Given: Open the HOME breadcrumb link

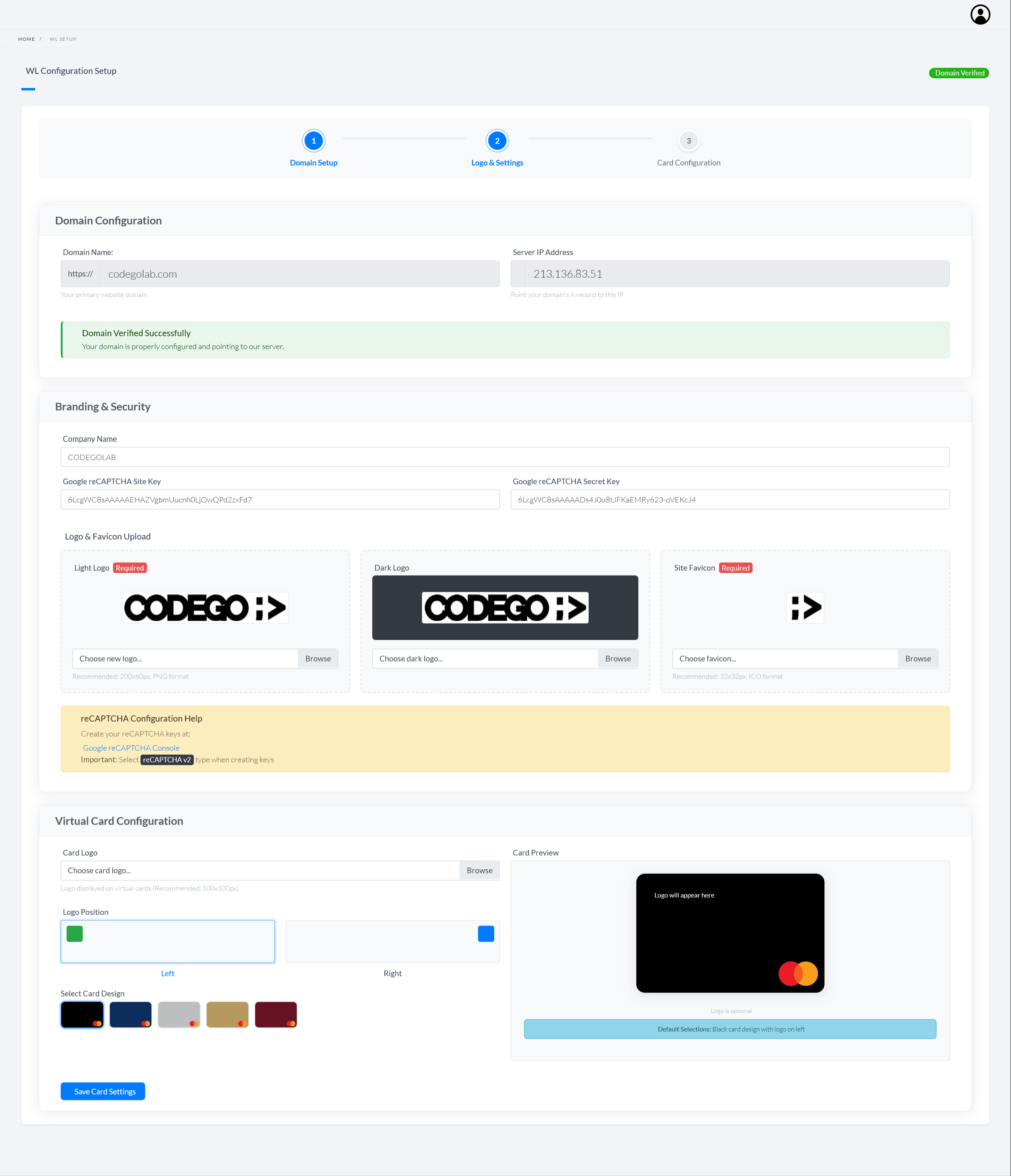Looking at the screenshot, I should point(27,39).
